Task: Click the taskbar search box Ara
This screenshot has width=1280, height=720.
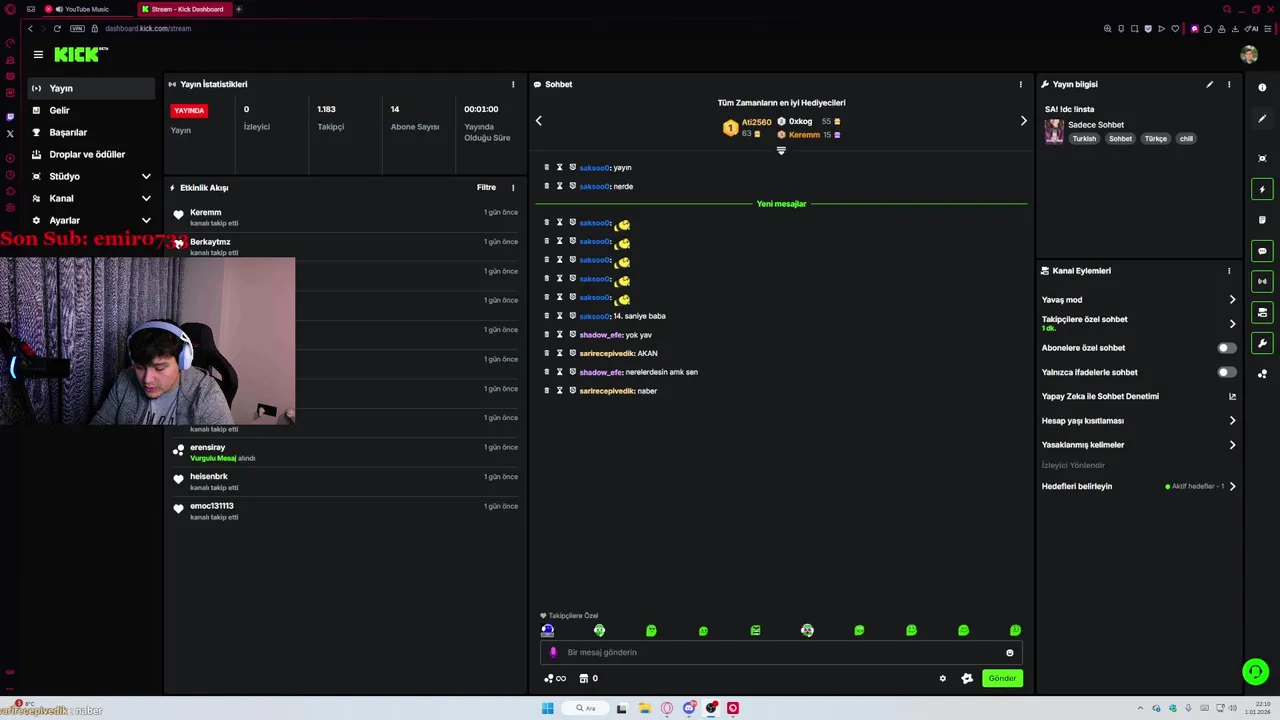Action: click(585, 708)
